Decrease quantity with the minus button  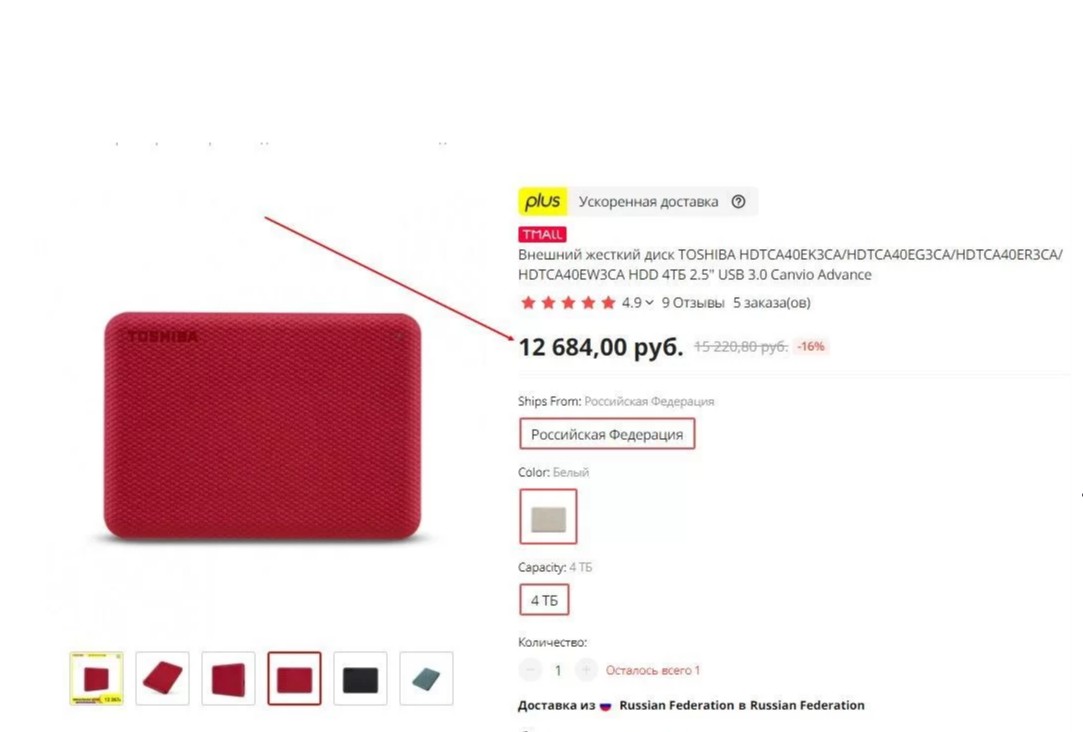[530, 669]
